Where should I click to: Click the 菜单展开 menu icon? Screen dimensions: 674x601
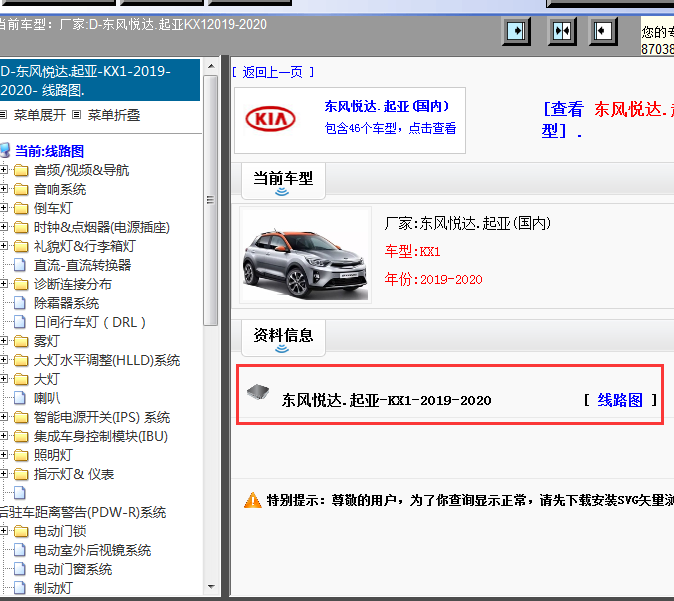3,115
